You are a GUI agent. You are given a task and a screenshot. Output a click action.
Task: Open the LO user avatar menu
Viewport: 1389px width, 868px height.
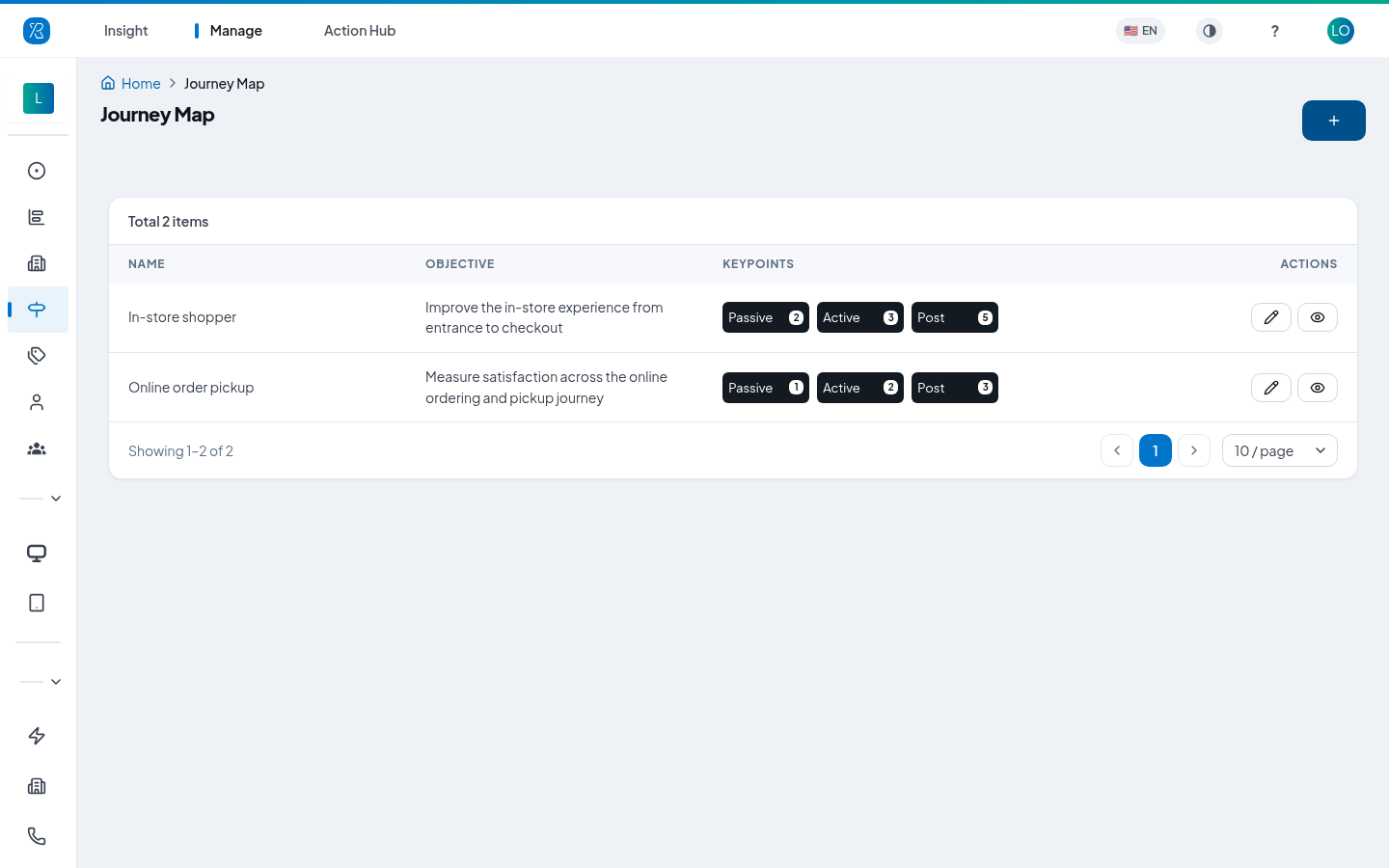click(1341, 31)
